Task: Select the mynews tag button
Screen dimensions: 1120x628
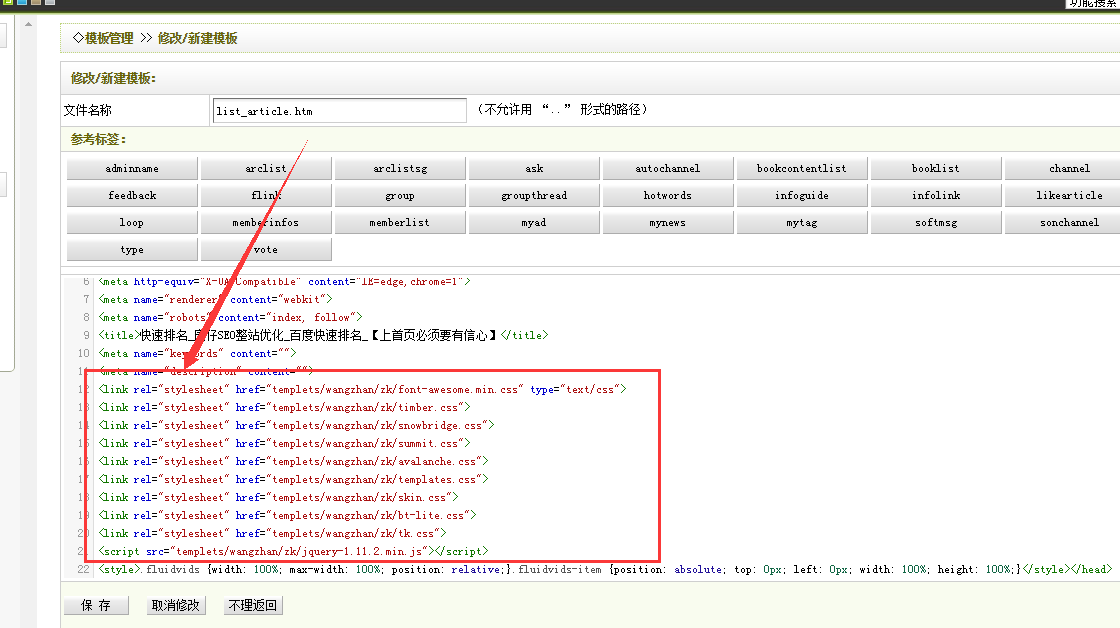Action: (x=668, y=223)
